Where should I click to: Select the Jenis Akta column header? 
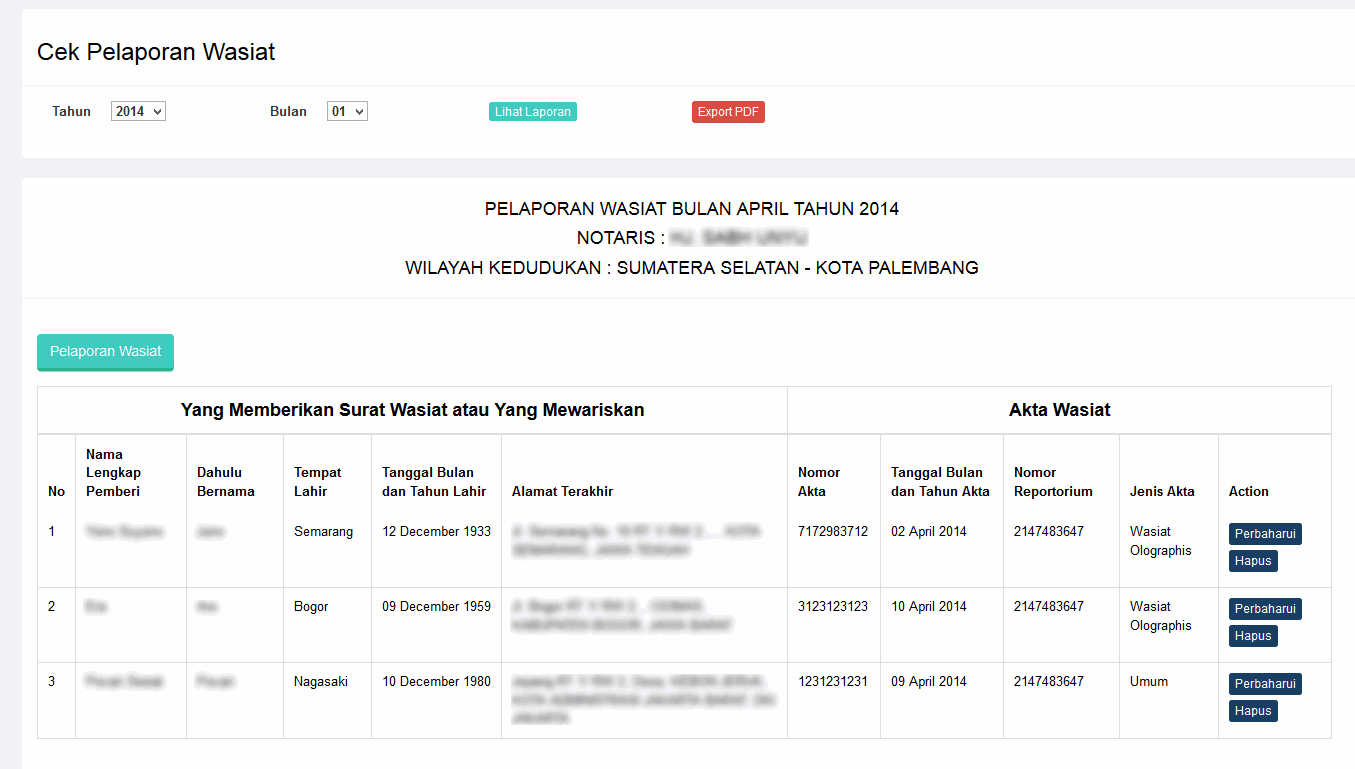point(1161,491)
